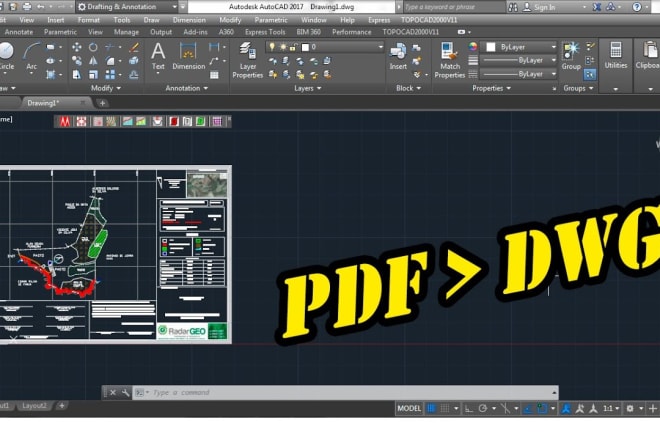Click the command line customize wrench icon

125,392
